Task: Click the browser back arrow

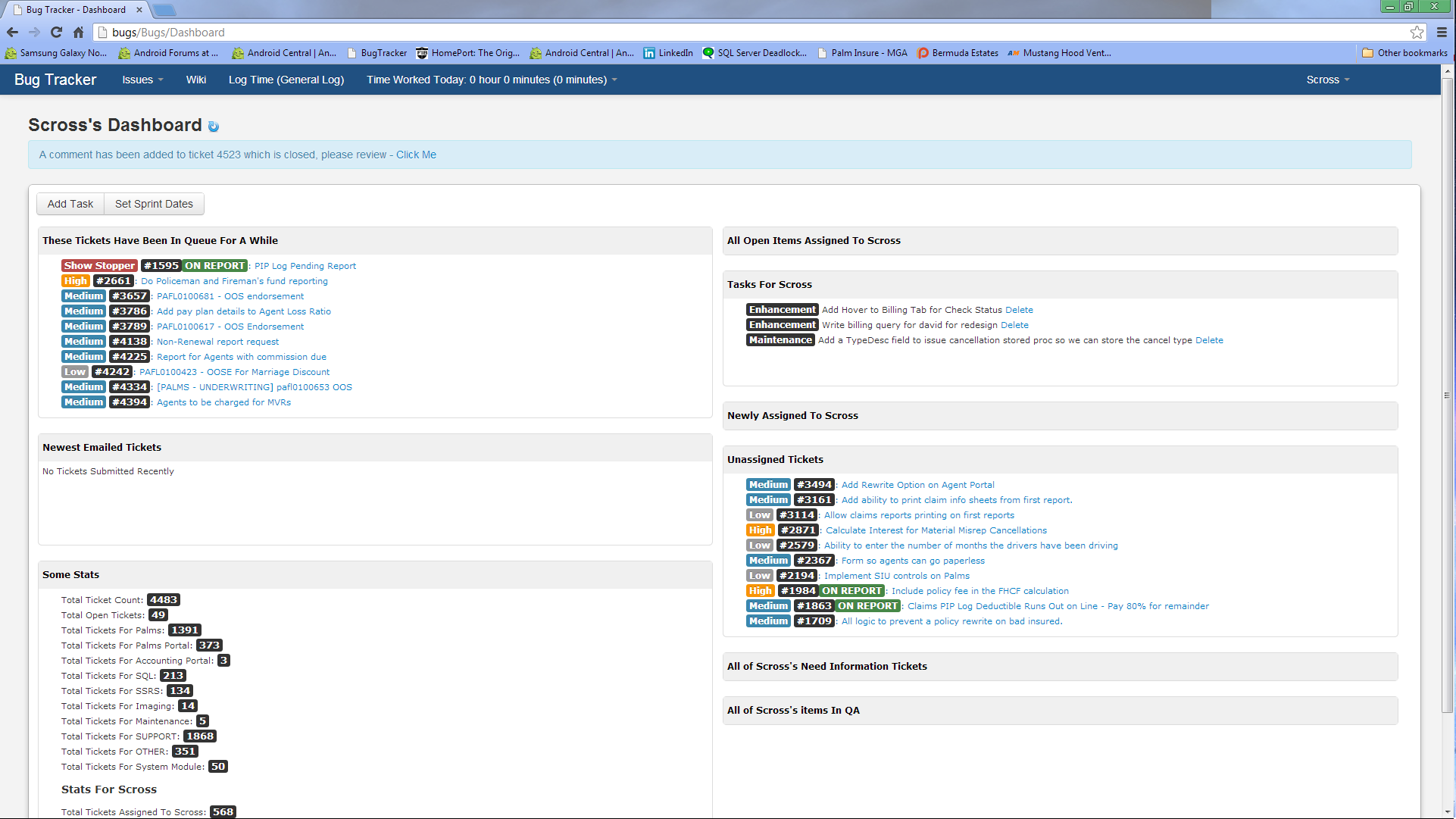Action: 12,33
